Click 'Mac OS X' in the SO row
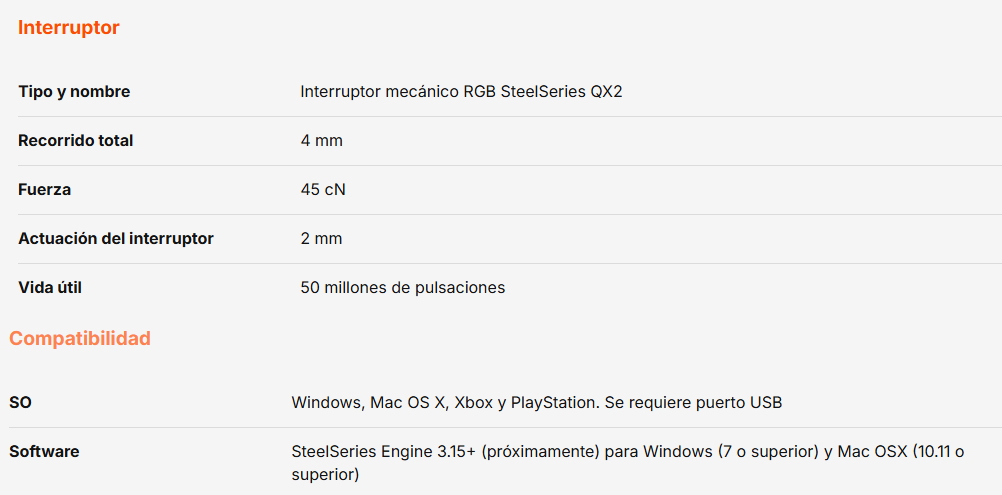Image resolution: width=1002 pixels, height=495 pixels. point(408,403)
